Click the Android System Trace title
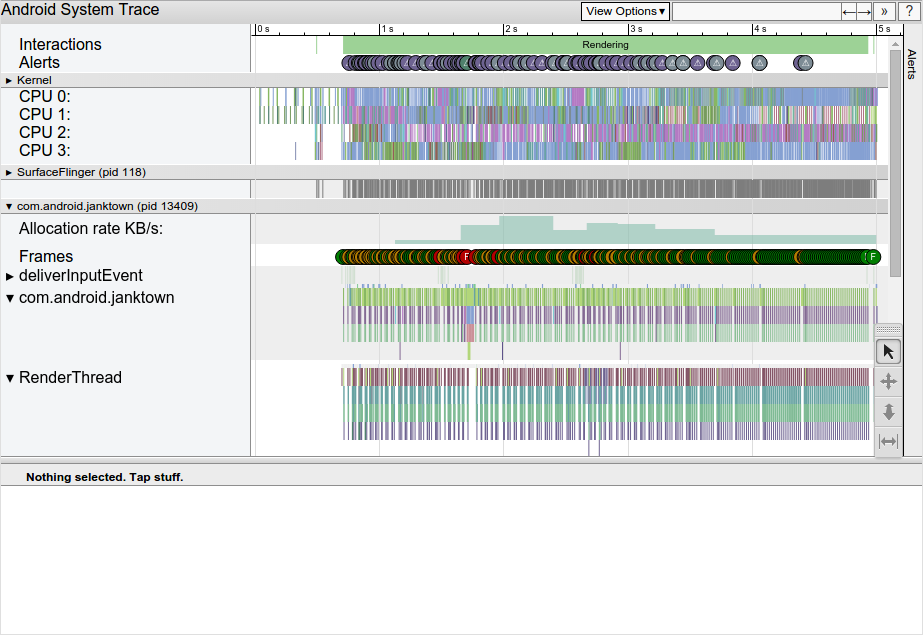Image resolution: width=923 pixels, height=635 pixels. (80, 10)
